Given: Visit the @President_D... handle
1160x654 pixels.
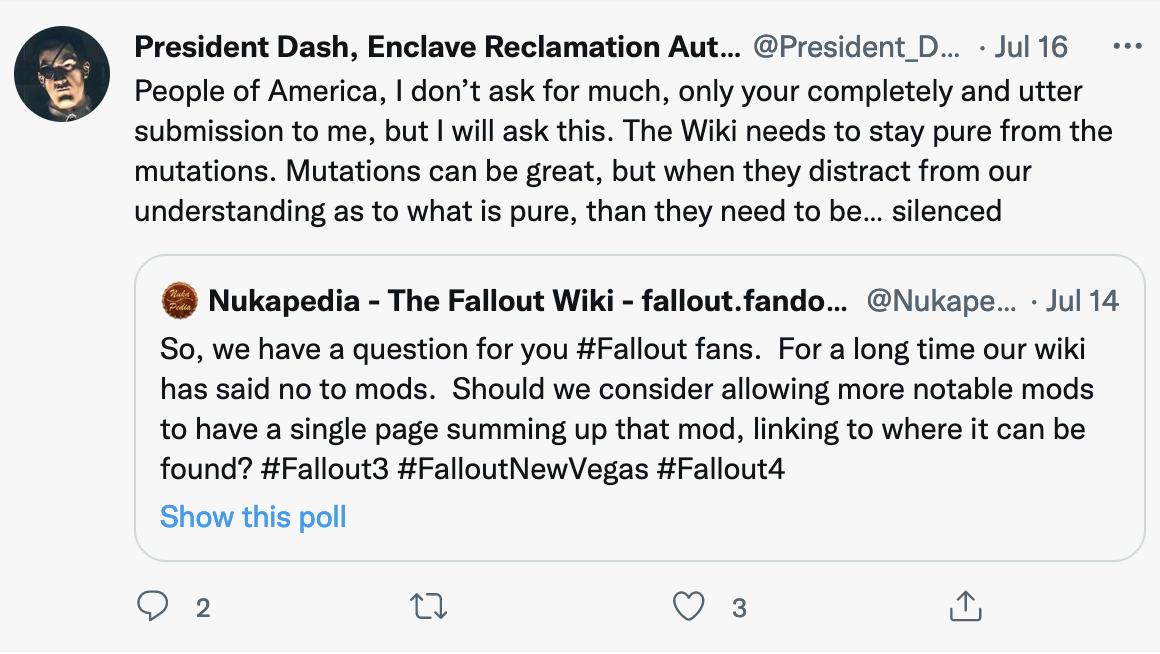Looking at the screenshot, I should pos(855,47).
